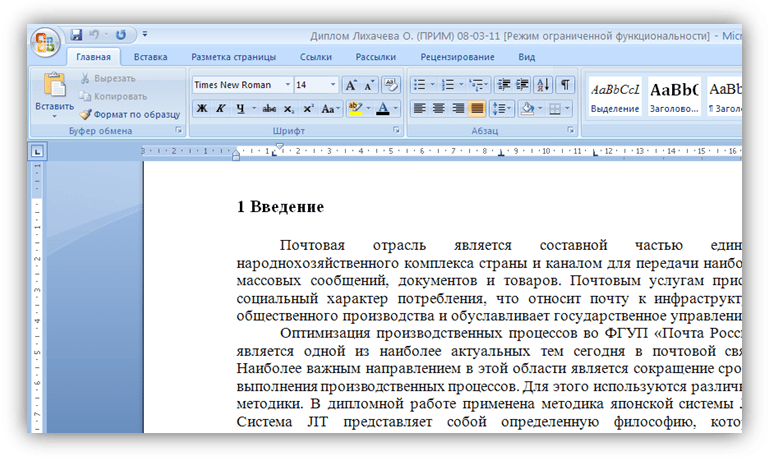Image resolution: width=768 pixels, height=457 pixels.
Task: Expand the font size dropdown arrow
Action: (333, 85)
